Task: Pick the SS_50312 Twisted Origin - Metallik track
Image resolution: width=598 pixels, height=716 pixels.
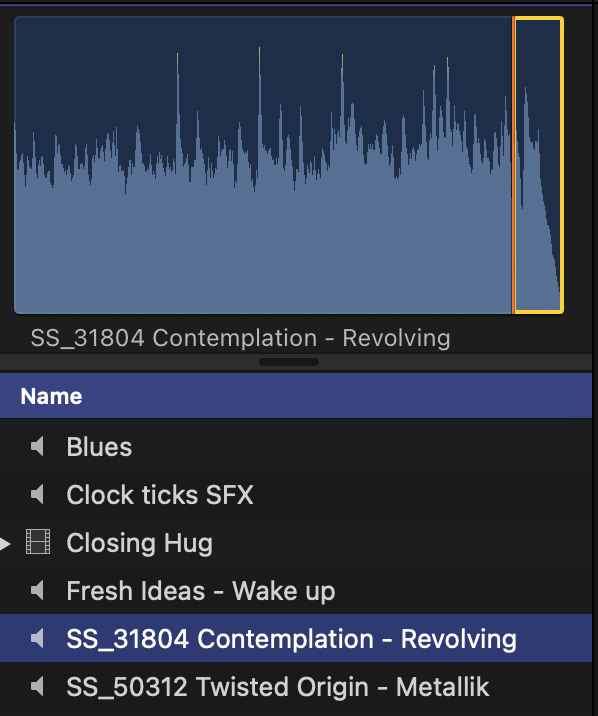Action: point(296,686)
